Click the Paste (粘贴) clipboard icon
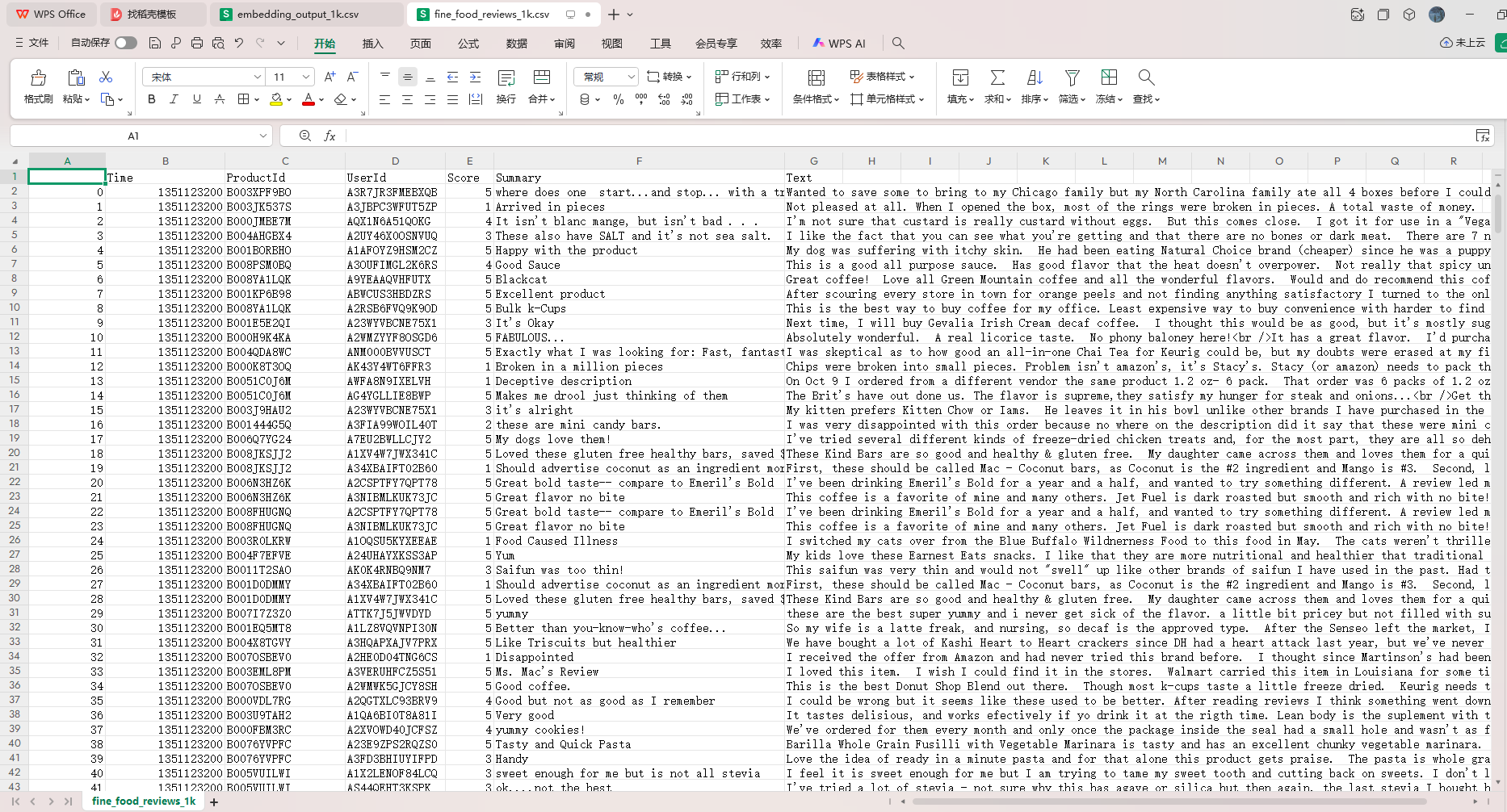Image resolution: width=1507 pixels, height=812 pixels. 76,77
